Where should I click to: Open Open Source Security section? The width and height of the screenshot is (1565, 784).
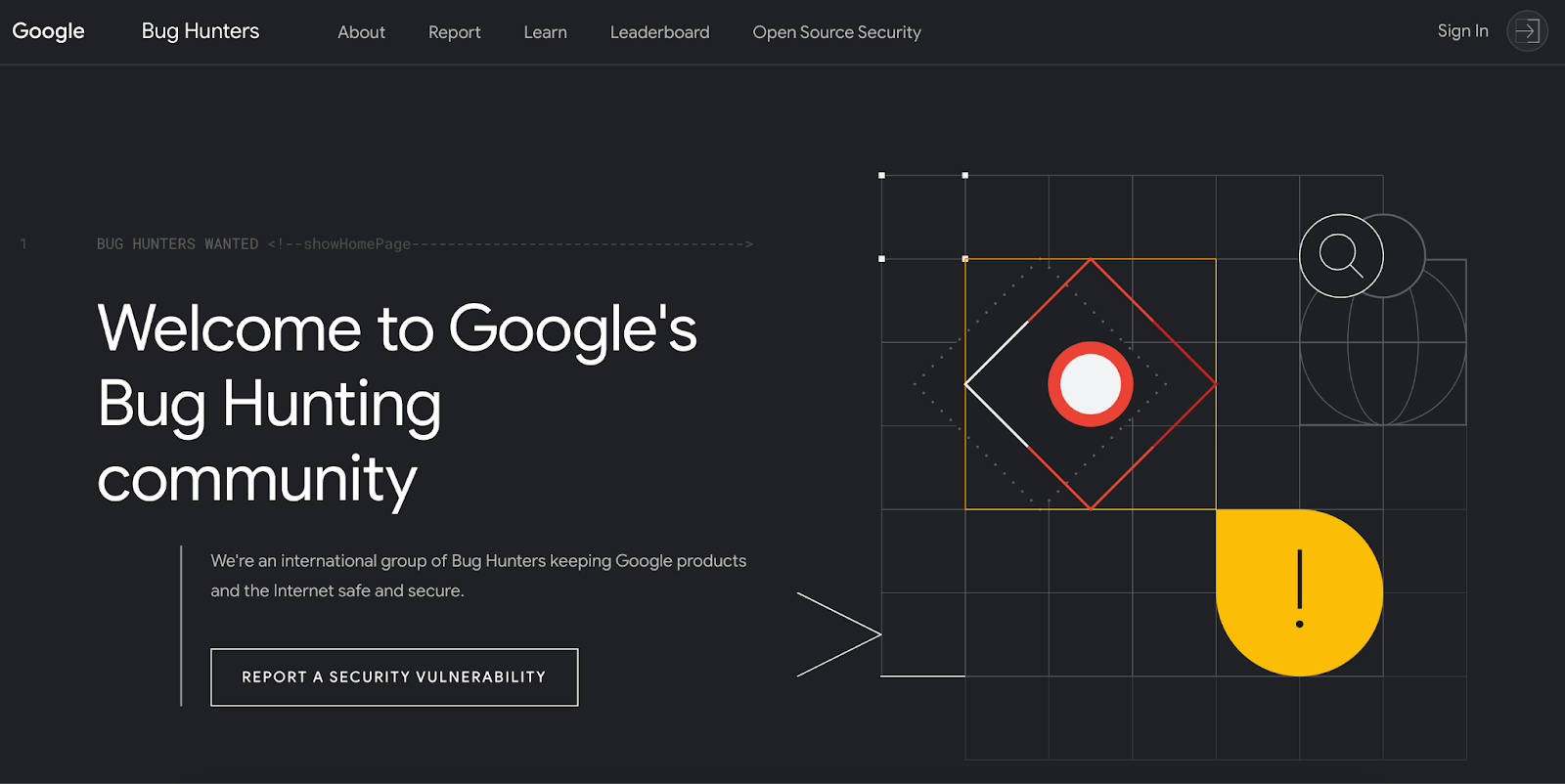pos(837,32)
